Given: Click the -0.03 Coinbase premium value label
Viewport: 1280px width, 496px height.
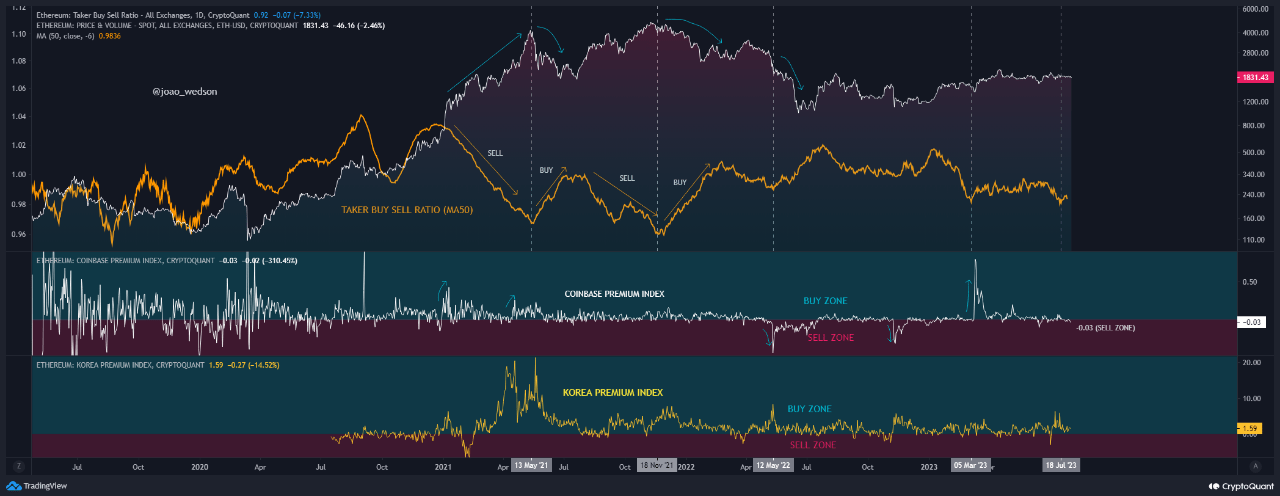Looking at the screenshot, I should pos(1254,321).
